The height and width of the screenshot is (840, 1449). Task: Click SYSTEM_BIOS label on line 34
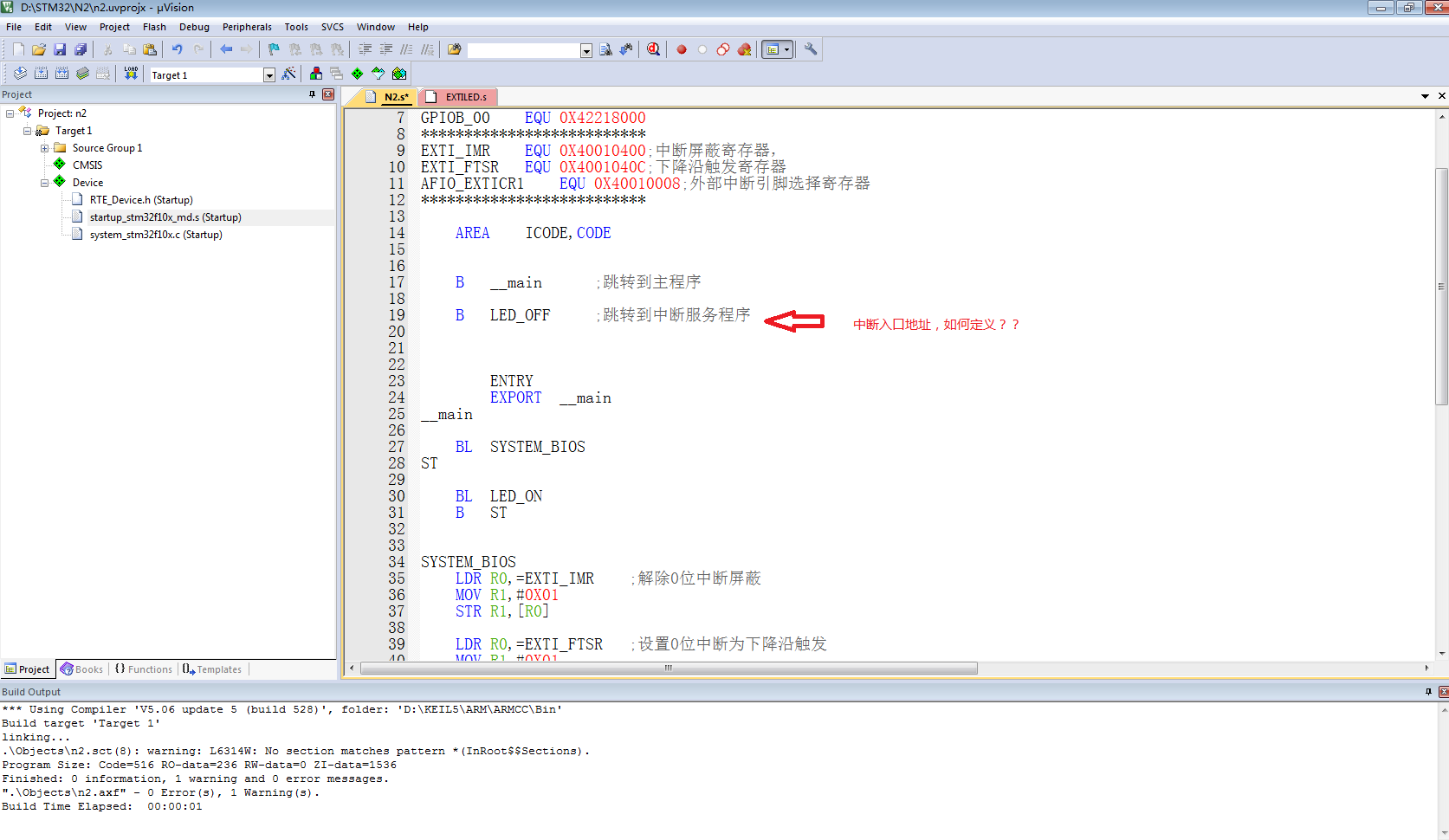(469, 562)
